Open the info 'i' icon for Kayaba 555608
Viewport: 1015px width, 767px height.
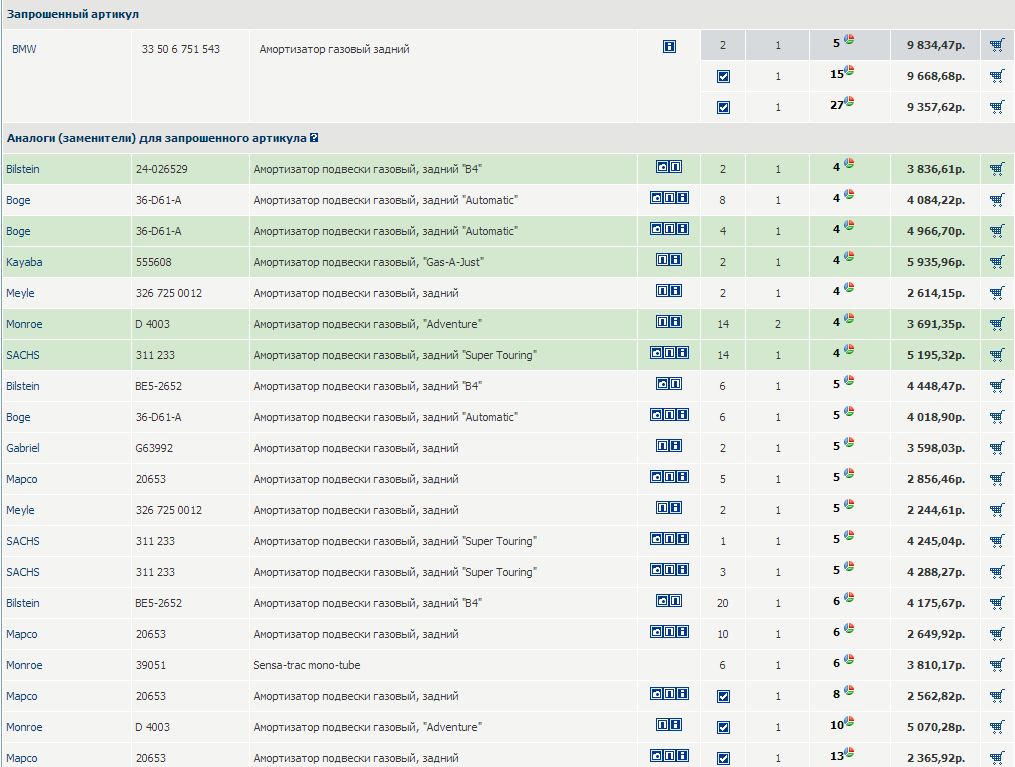click(676, 260)
